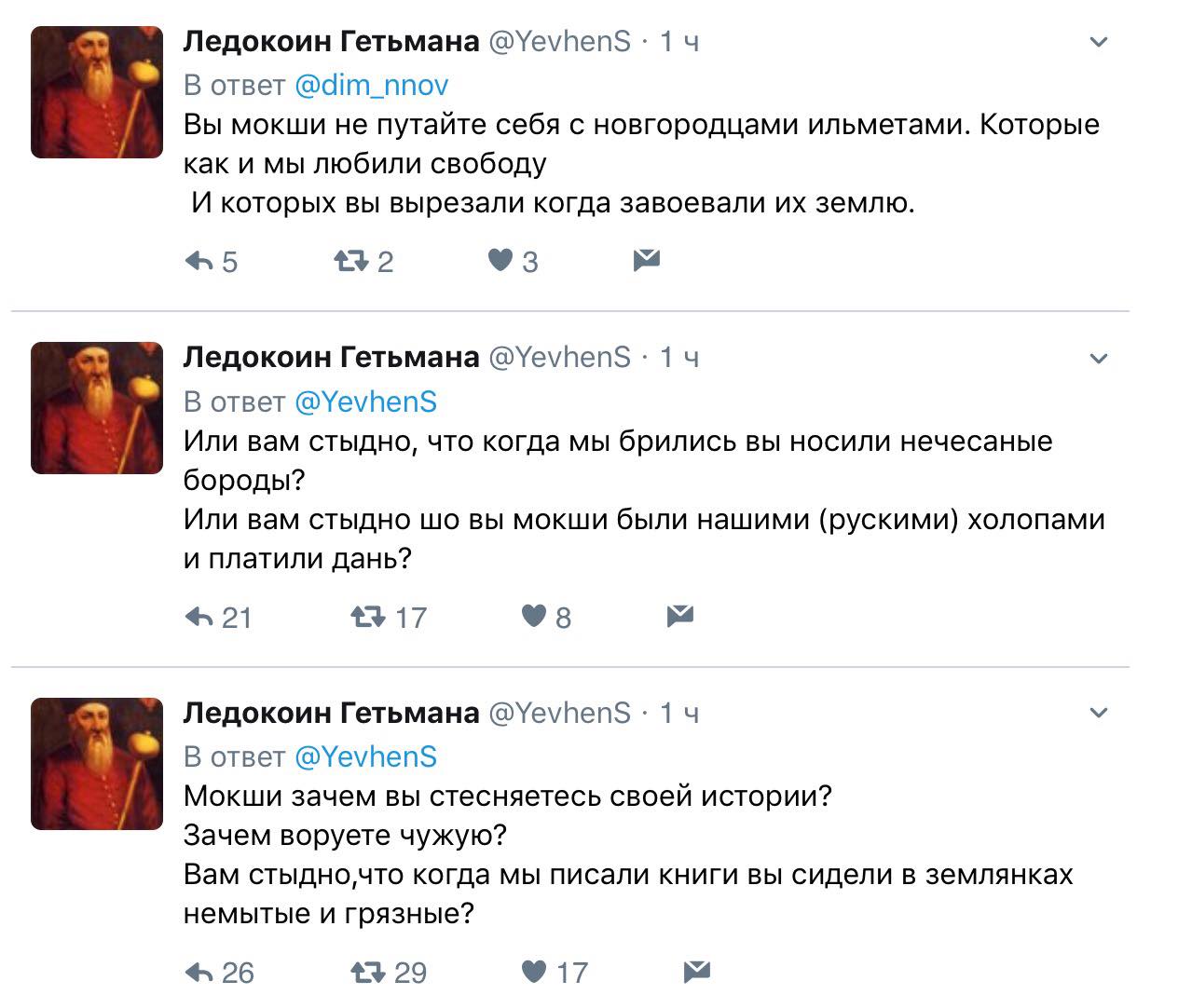This screenshot has height=1008, width=1192.
Task: Reply to the tweet with 21 replies
Action: (199, 617)
